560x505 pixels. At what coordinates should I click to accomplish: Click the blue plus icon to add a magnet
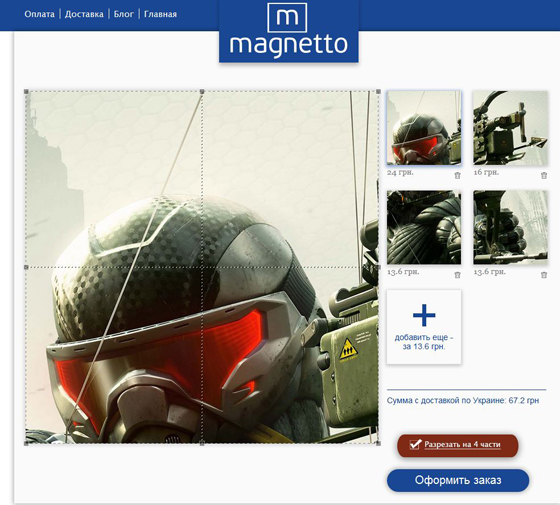coord(424,315)
